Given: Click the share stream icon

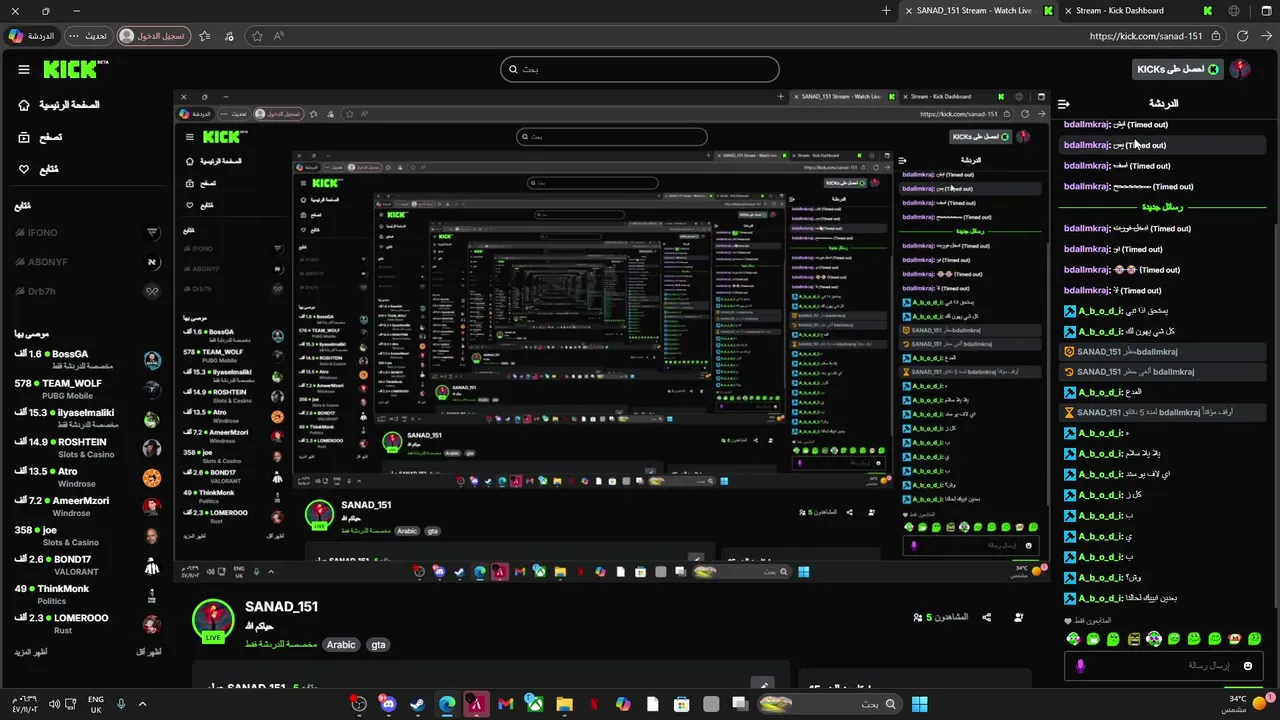Looking at the screenshot, I should coord(987,617).
